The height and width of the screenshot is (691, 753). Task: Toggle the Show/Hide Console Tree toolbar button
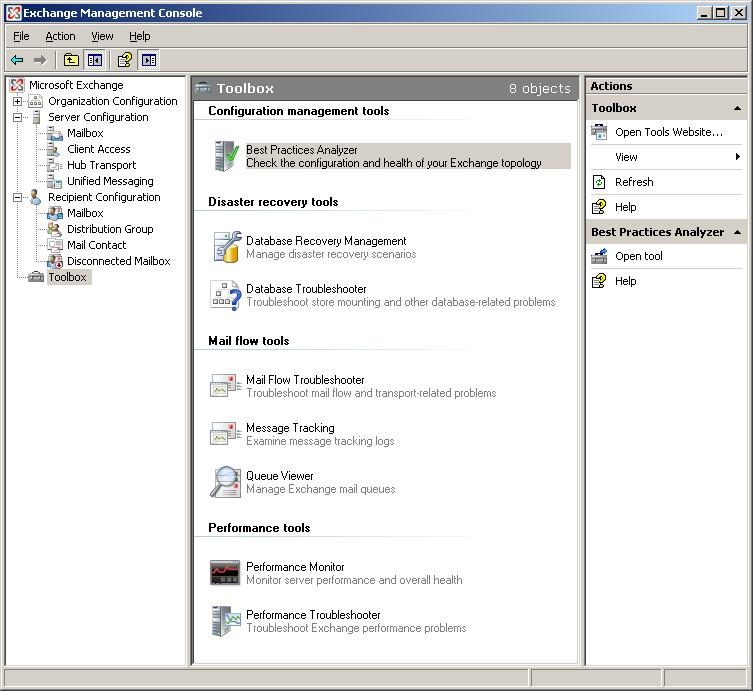94,60
